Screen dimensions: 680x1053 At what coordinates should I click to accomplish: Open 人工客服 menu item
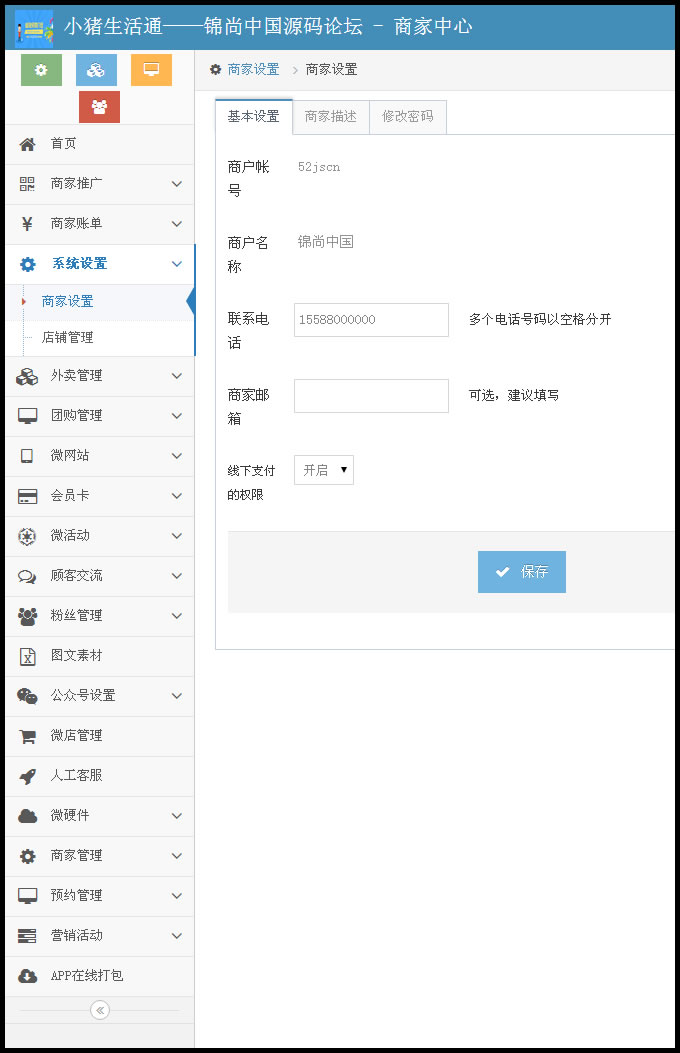pyautogui.click(x=100, y=776)
